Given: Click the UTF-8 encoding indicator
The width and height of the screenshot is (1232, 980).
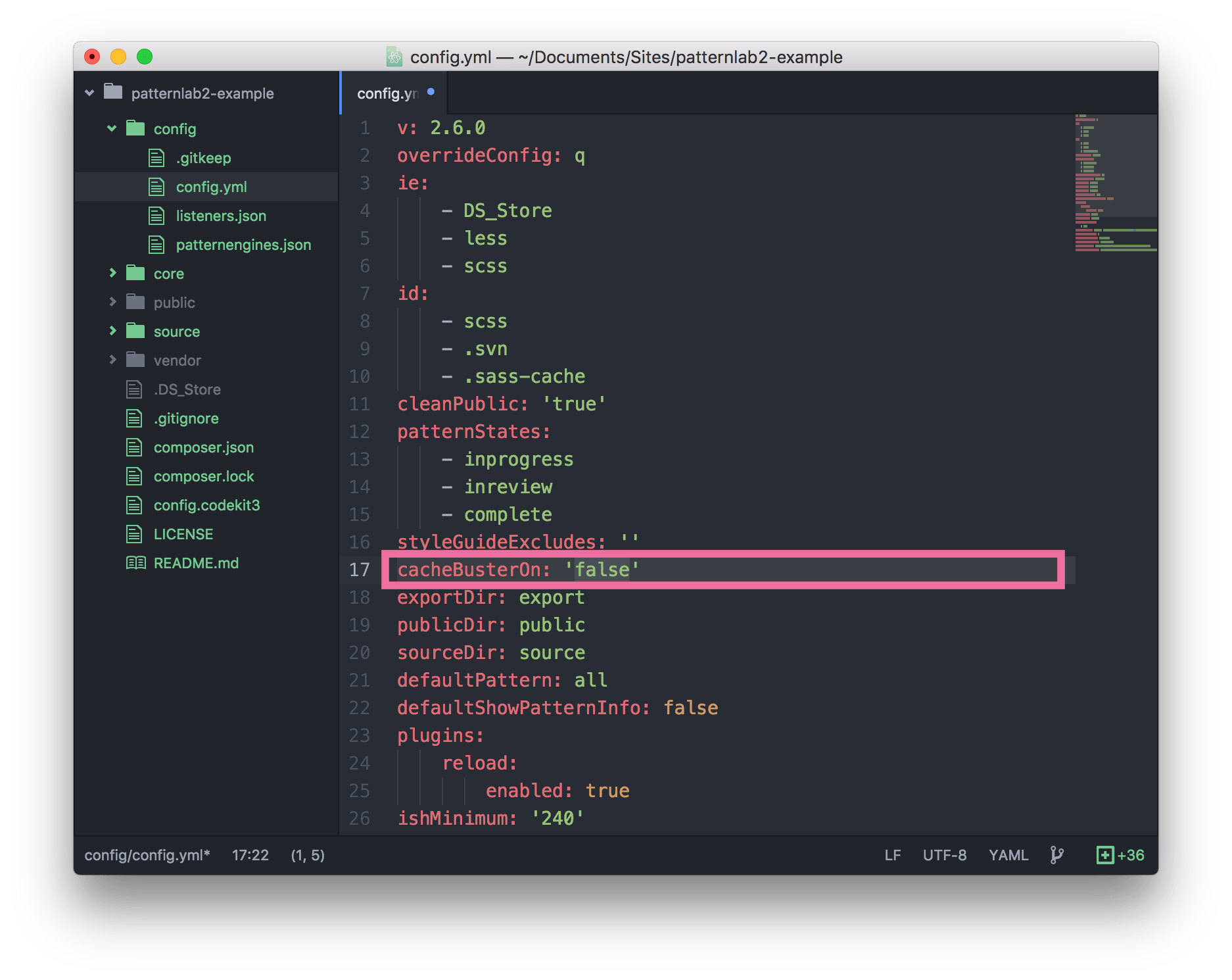Looking at the screenshot, I should pos(945,855).
